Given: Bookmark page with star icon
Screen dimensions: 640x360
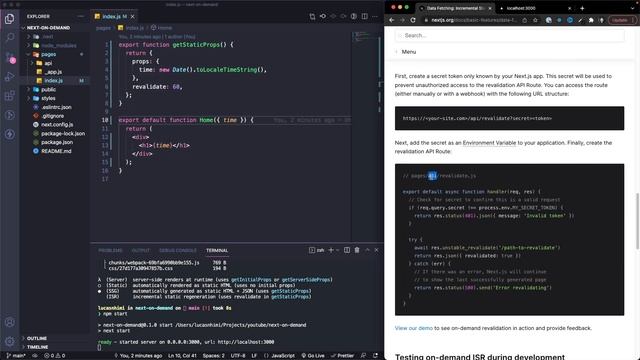Looking at the screenshot, I should [535, 20].
